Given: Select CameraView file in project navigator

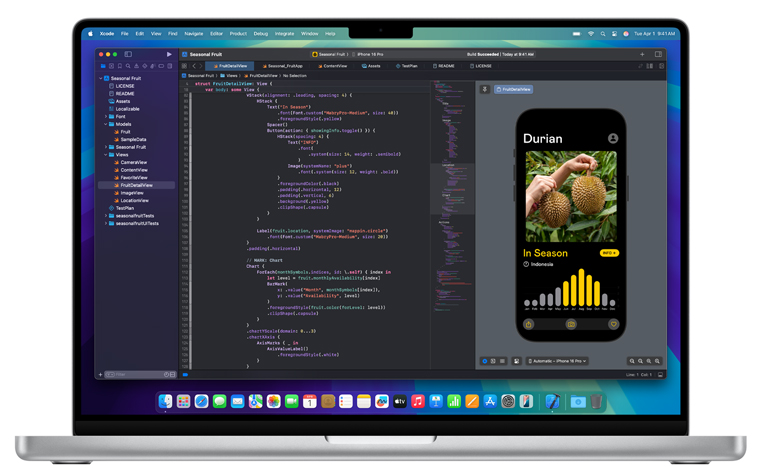Looking at the screenshot, I should click(133, 162).
